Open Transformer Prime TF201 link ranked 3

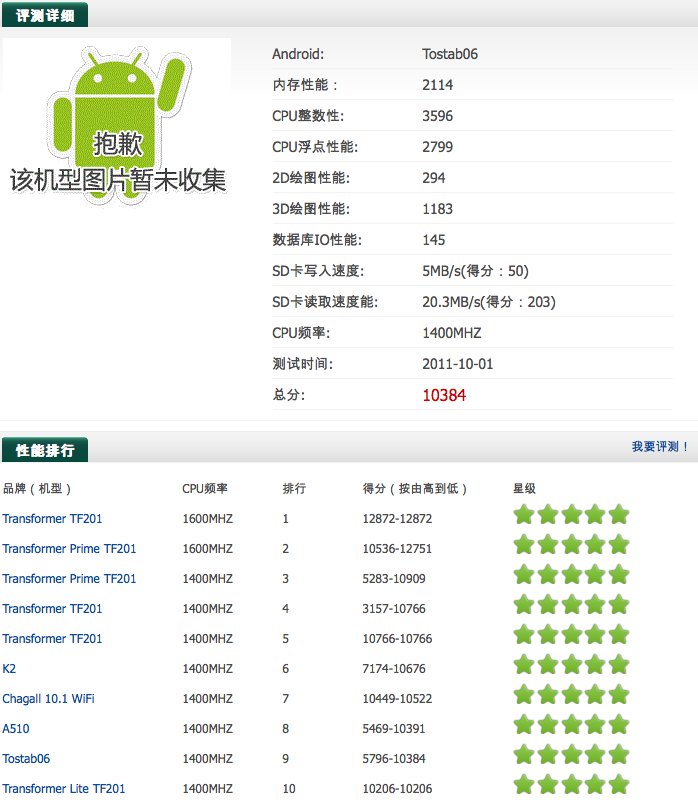[x=69, y=579]
